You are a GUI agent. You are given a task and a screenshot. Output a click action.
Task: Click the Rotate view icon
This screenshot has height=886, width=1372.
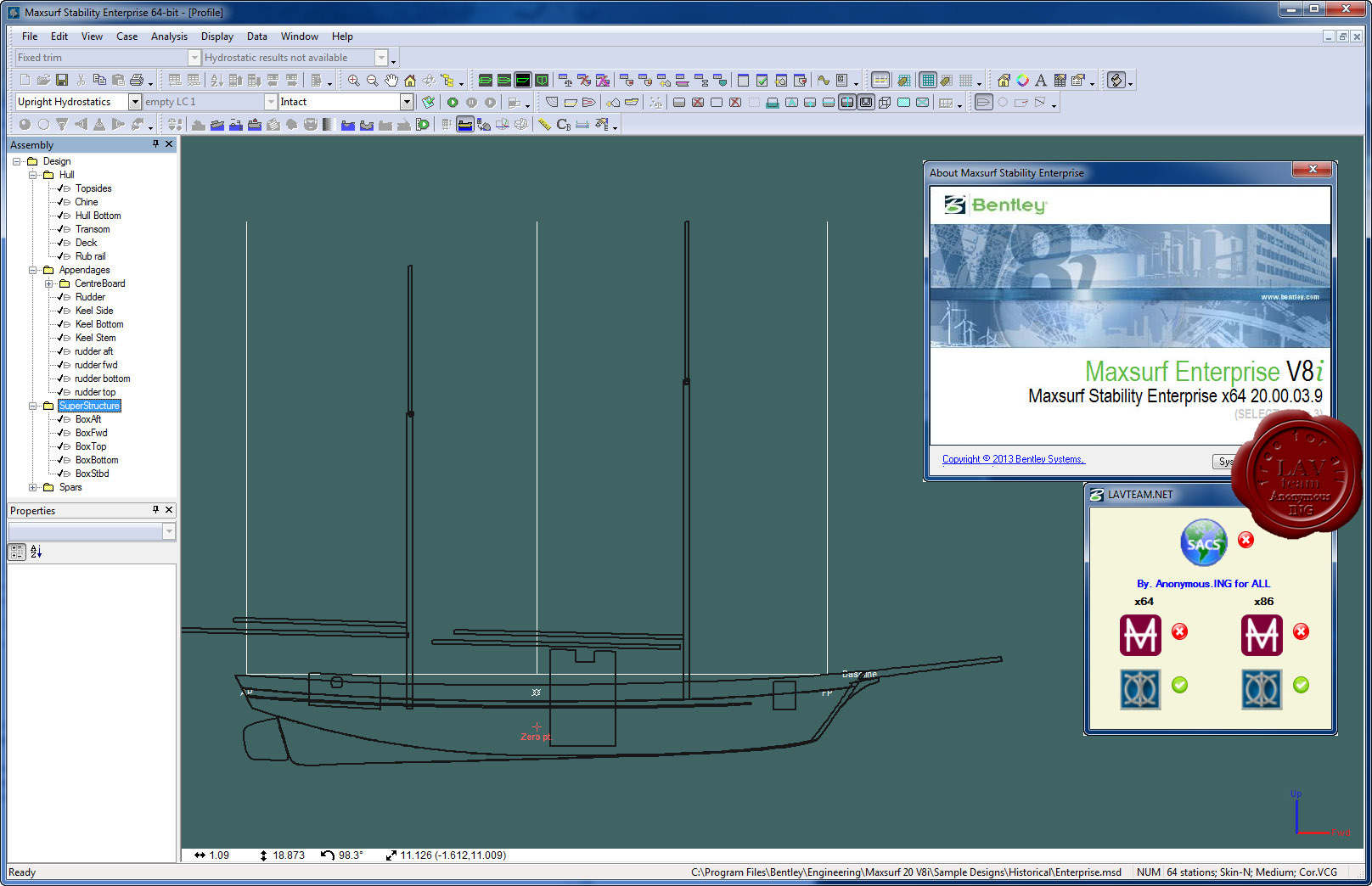429,81
